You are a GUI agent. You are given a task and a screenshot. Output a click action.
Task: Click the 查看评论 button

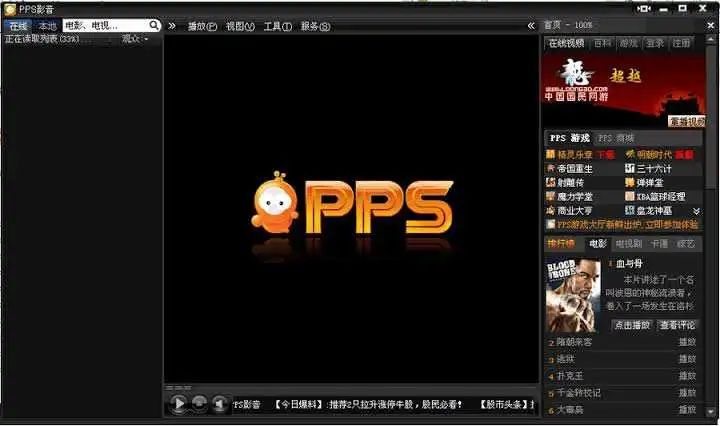(x=677, y=325)
